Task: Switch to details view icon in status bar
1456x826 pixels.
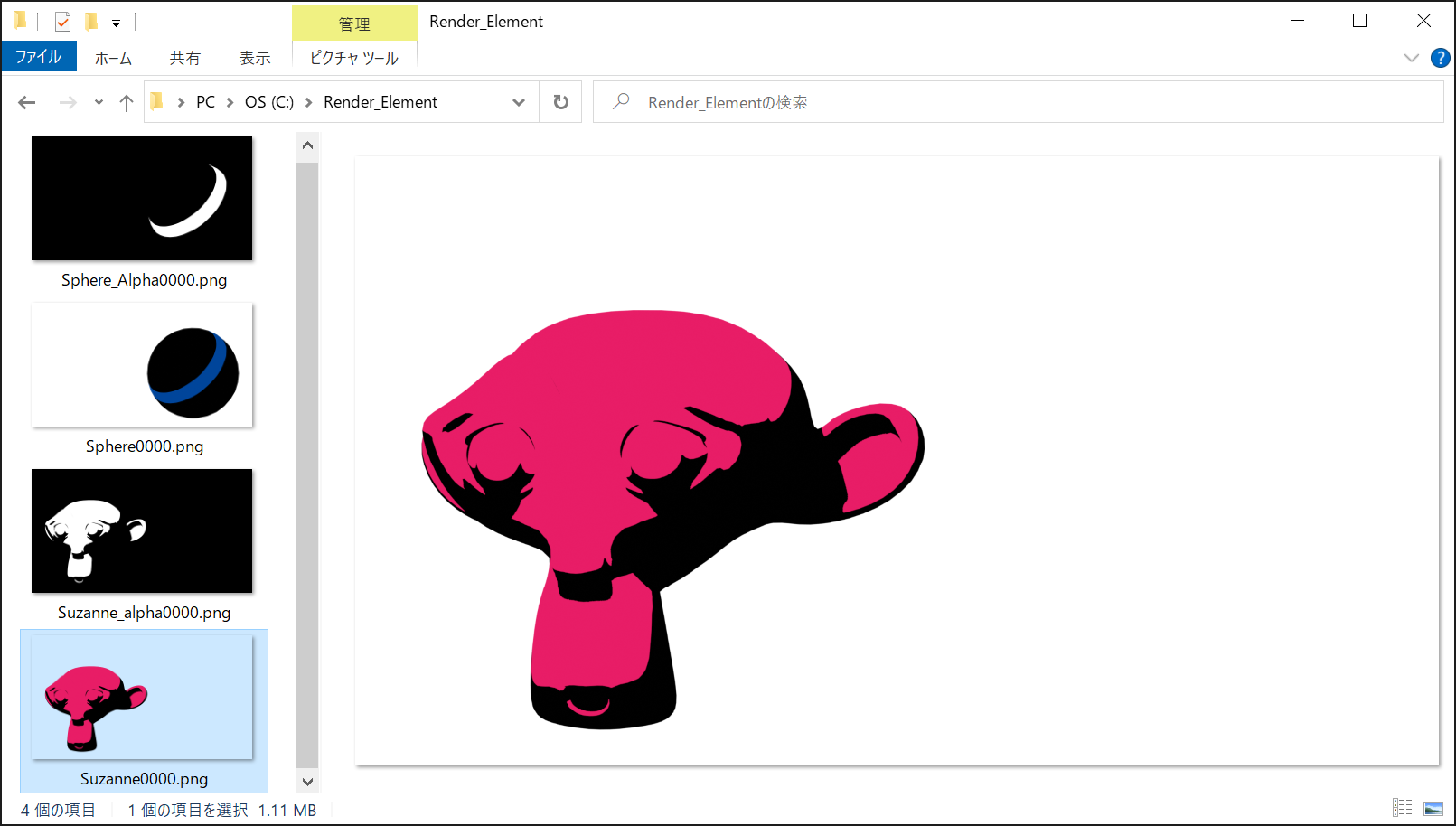Action: 1402,808
